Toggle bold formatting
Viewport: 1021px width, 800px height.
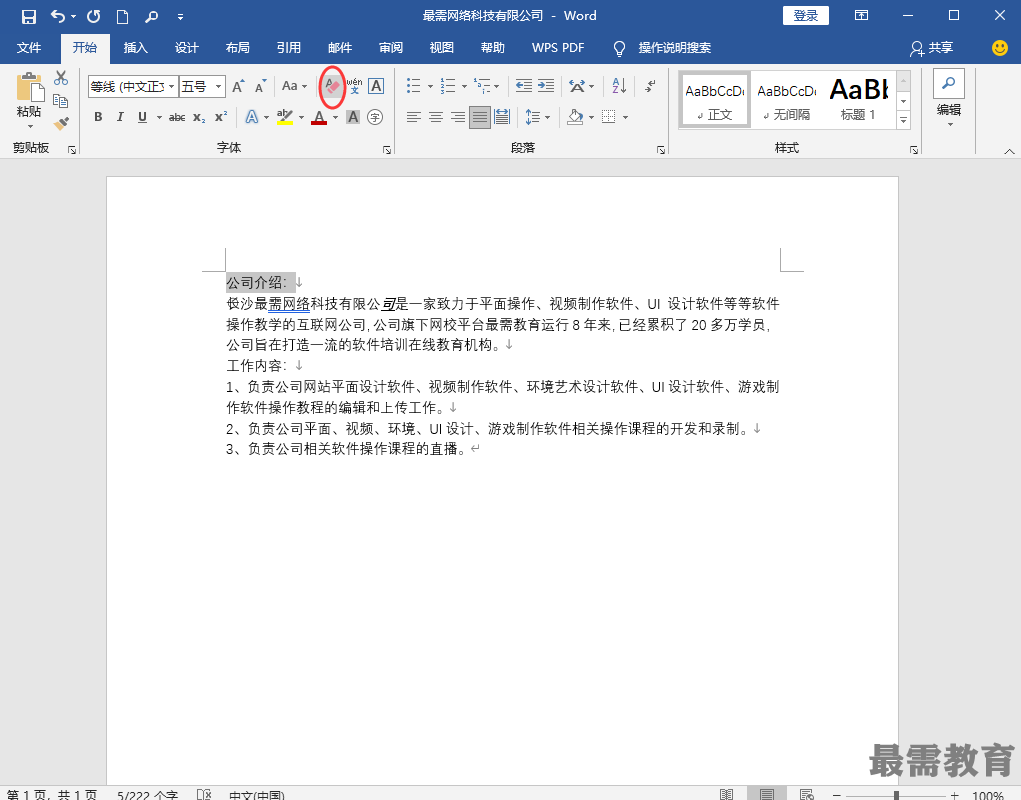click(98, 117)
